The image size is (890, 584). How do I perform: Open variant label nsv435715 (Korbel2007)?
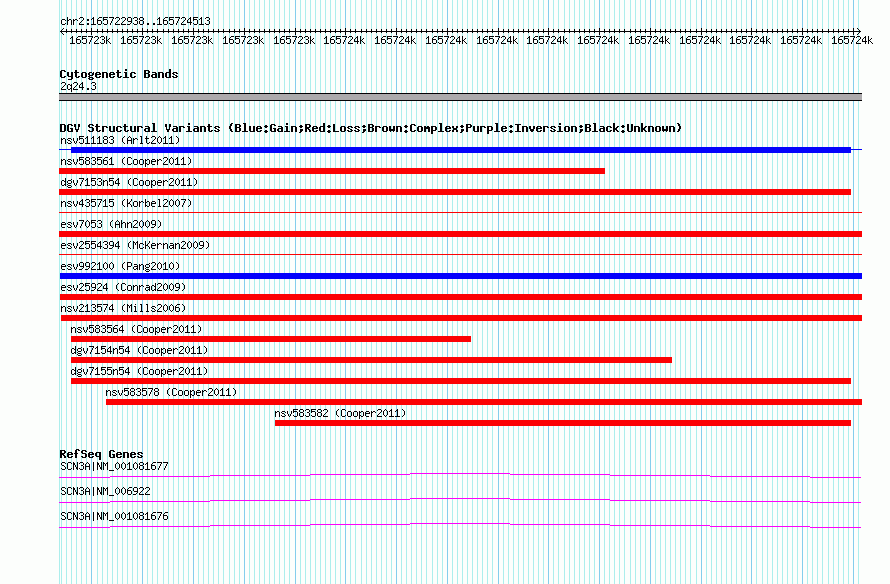[126, 203]
